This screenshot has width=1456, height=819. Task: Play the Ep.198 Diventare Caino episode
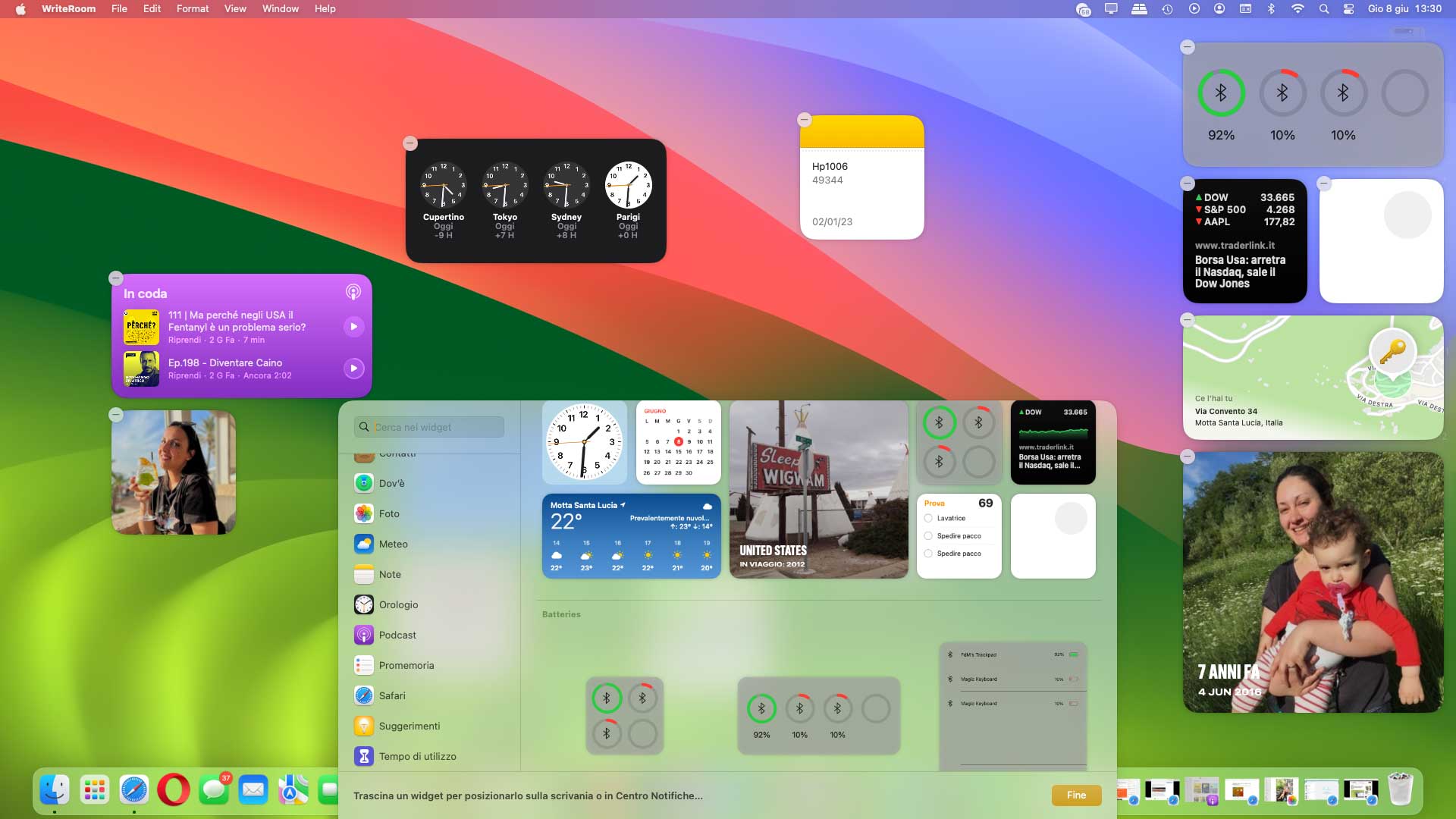tap(353, 369)
